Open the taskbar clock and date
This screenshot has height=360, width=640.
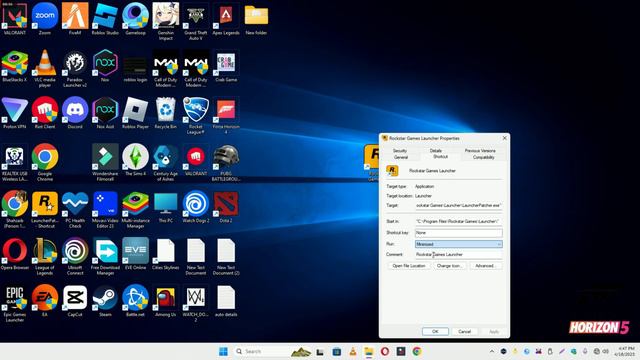tap(625, 351)
